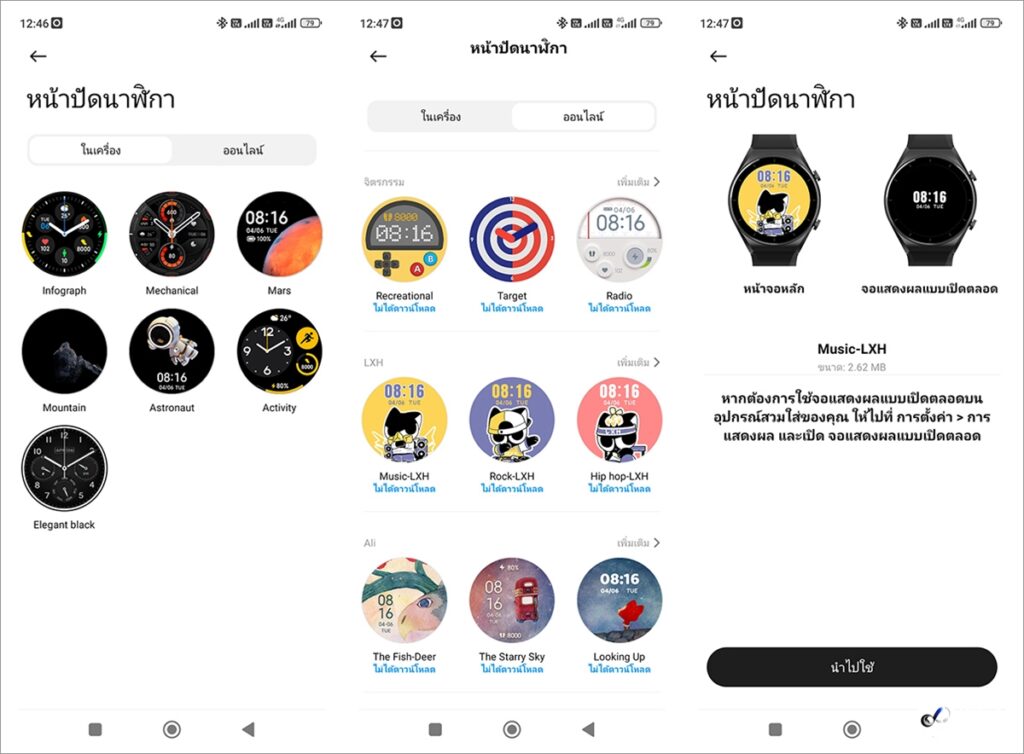1024x754 pixels.
Task: Expand เพิ่มเติม for the จิตรกรรม section
Action: pyautogui.click(x=638, y=181)
